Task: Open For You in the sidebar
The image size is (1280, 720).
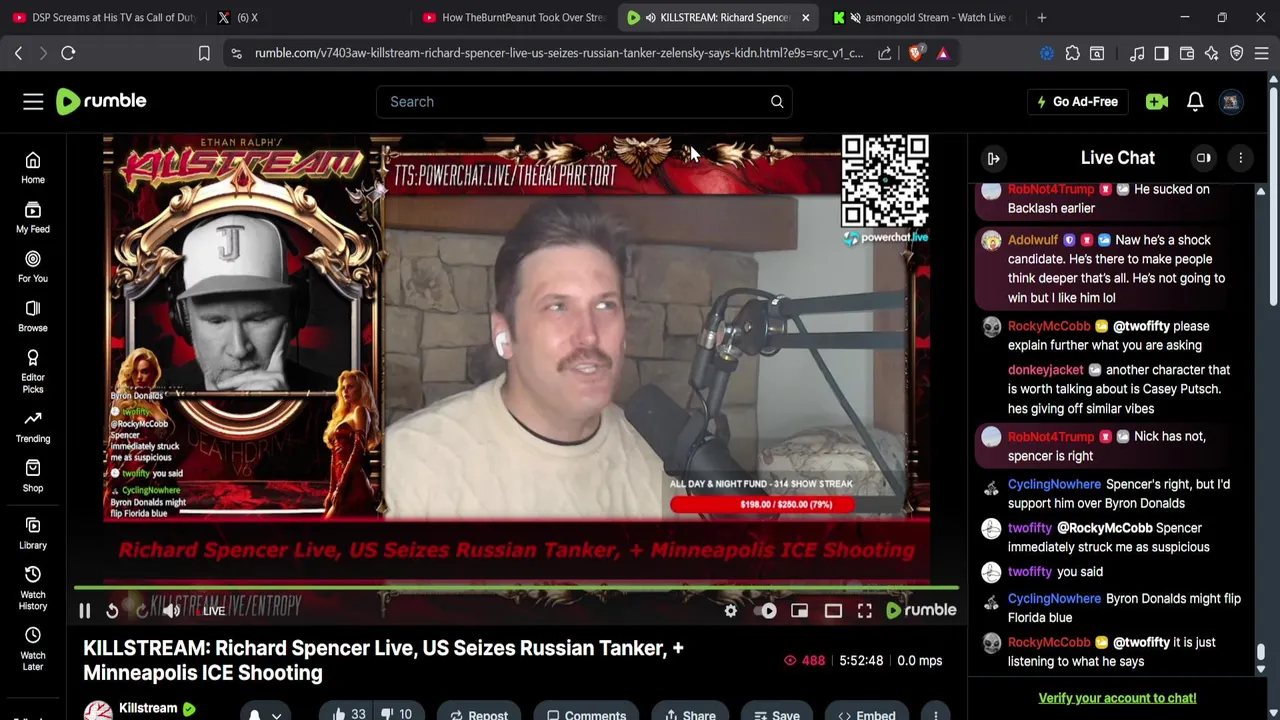Action: pyautogui.click(x=33, y=267)
